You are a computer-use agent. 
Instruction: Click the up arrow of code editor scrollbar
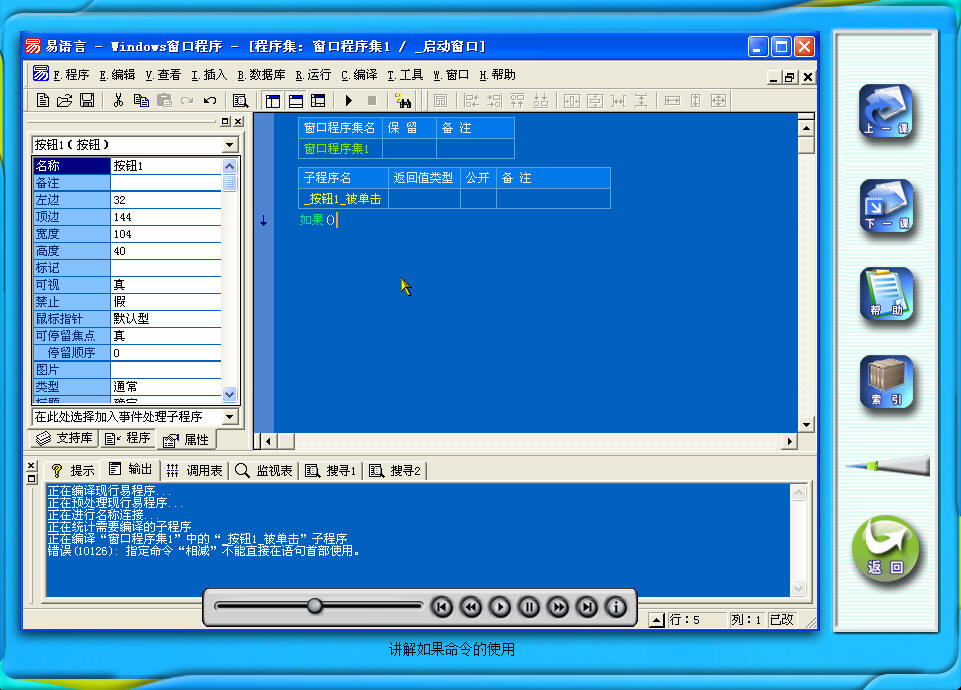click(806, 128)
